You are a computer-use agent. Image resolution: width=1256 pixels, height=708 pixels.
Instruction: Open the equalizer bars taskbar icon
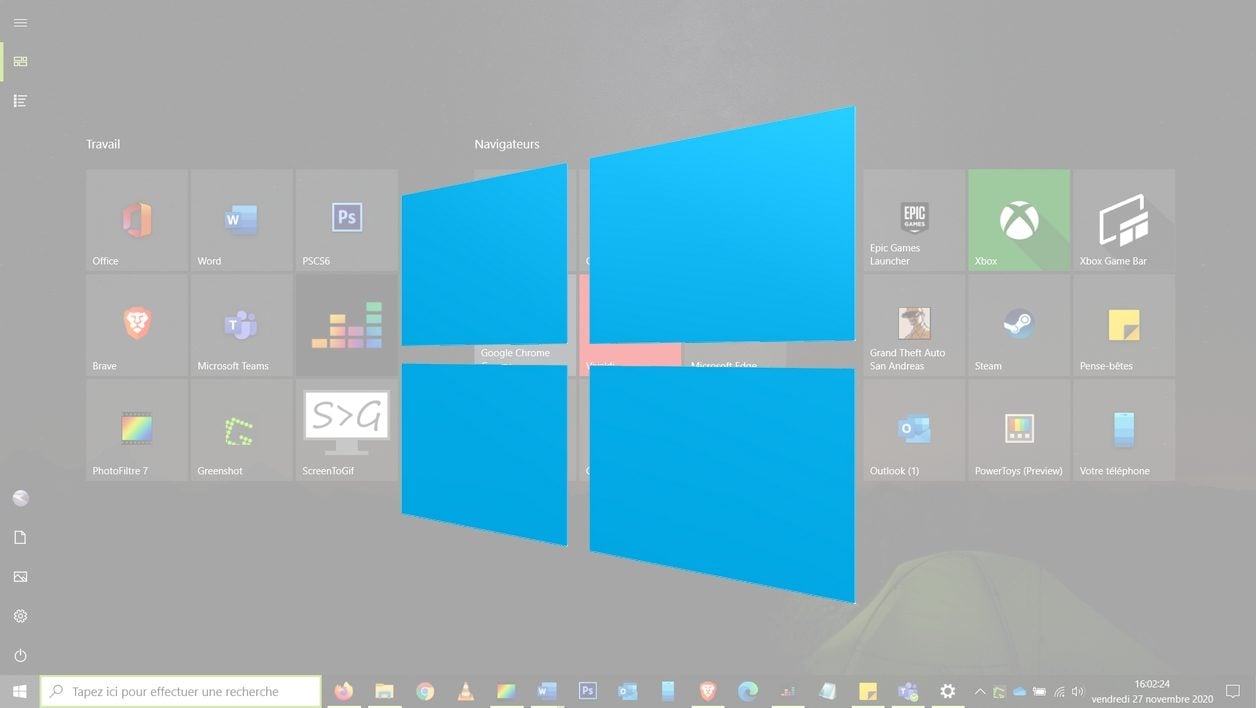[x=788, y=691]
